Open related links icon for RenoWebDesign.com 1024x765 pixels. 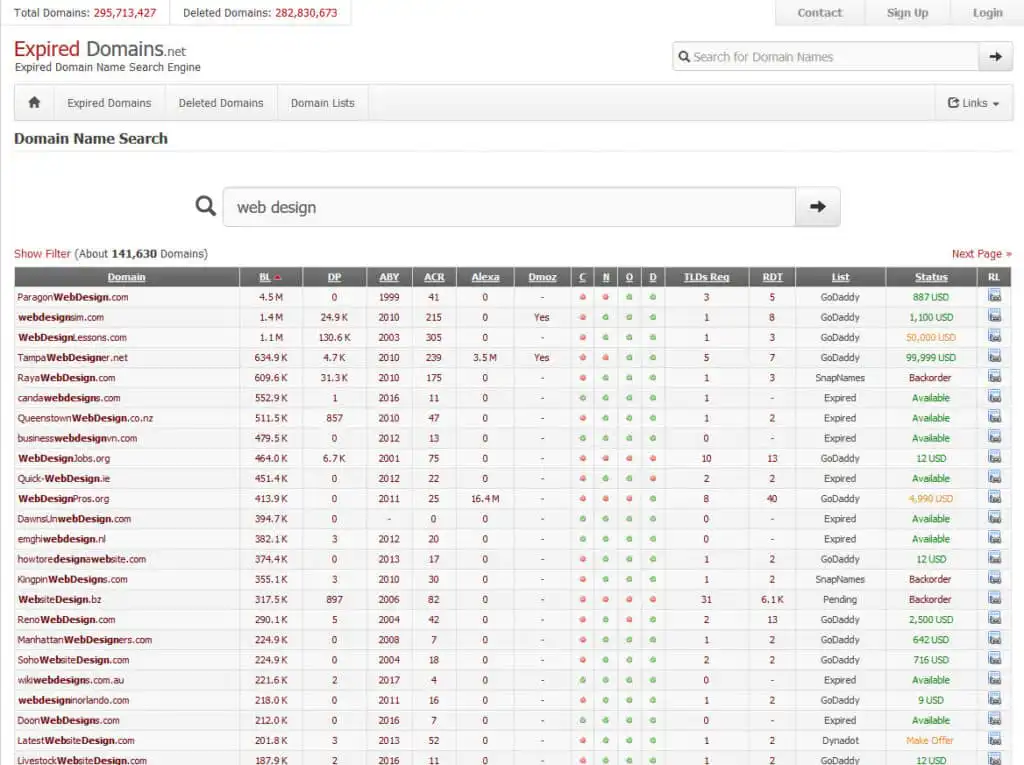pos(994,619)
